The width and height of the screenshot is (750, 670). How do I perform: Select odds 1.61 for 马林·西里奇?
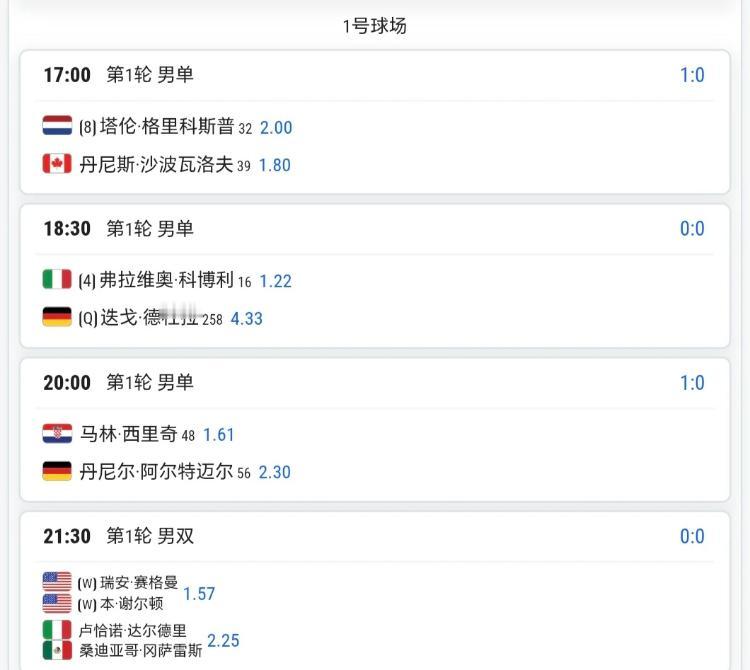pyautogui.click(x=219, y=435)
